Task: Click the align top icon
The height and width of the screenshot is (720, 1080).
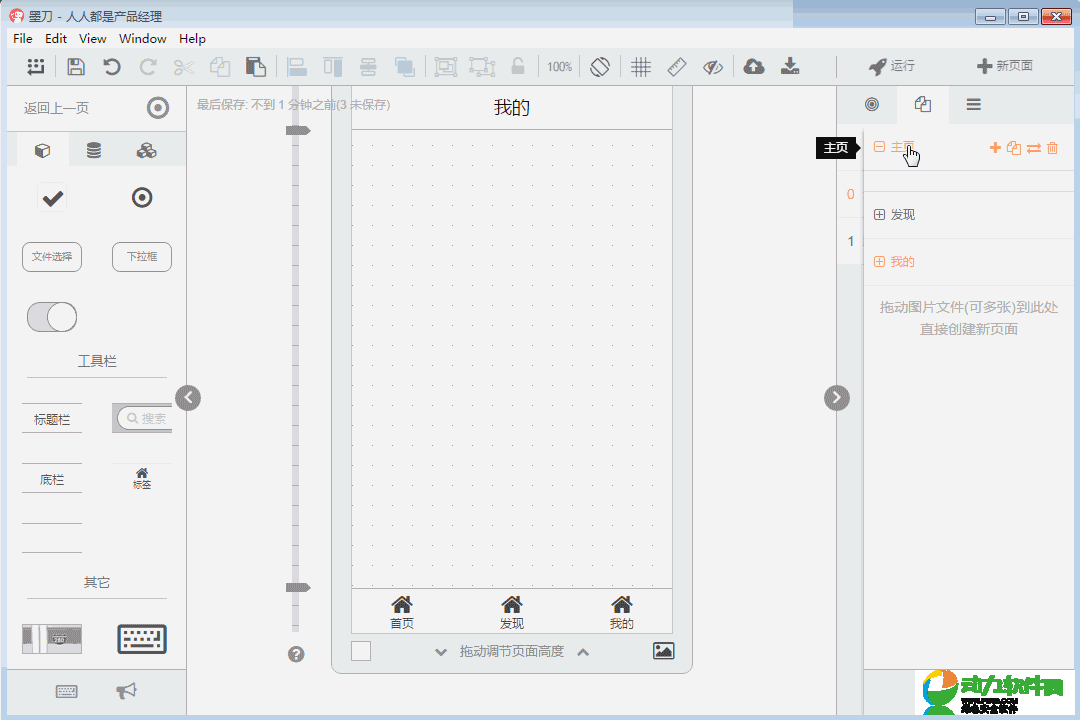Action: point(333,66)
